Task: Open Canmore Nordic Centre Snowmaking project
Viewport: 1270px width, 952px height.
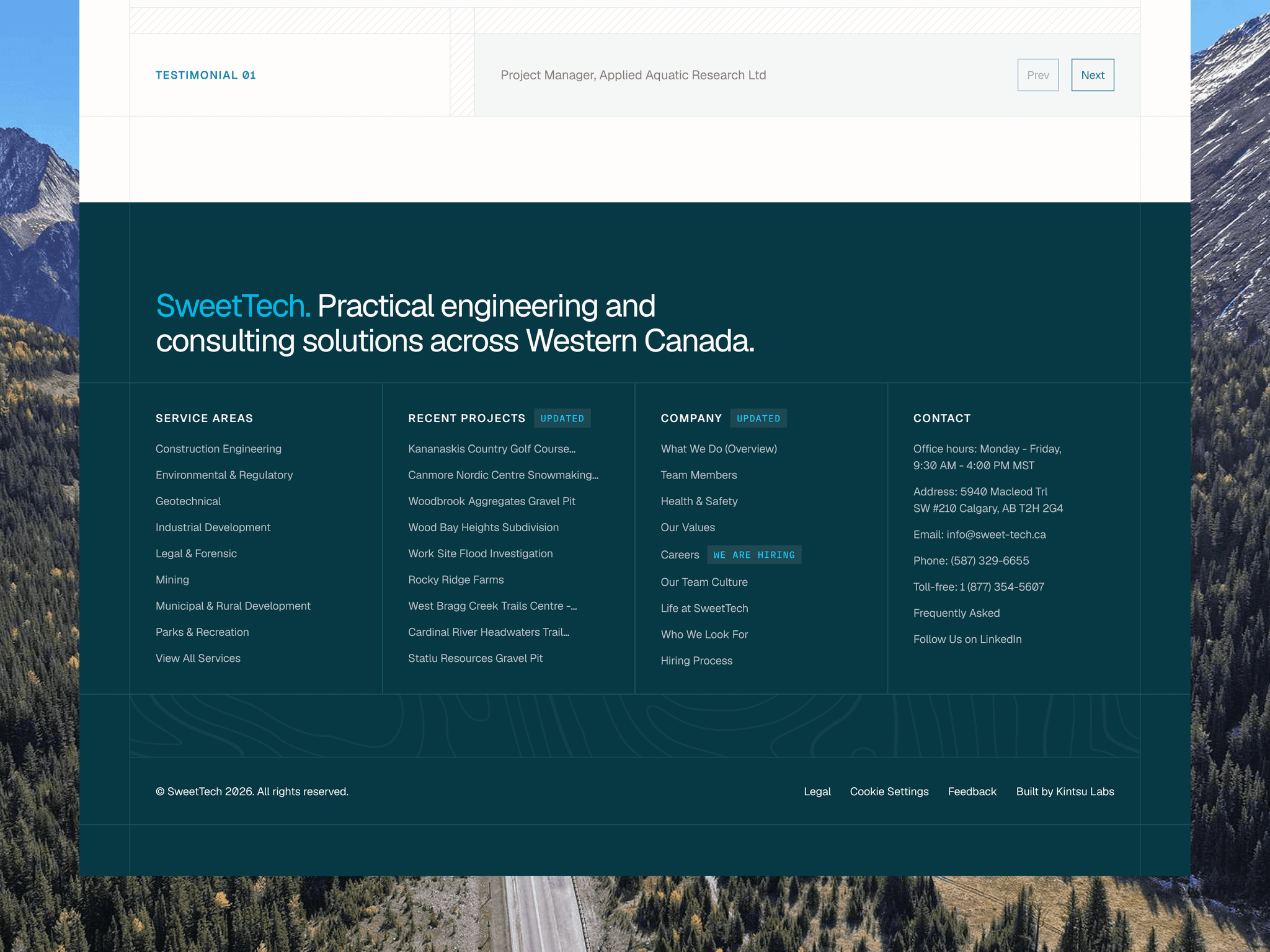Action: click(504, 475)
